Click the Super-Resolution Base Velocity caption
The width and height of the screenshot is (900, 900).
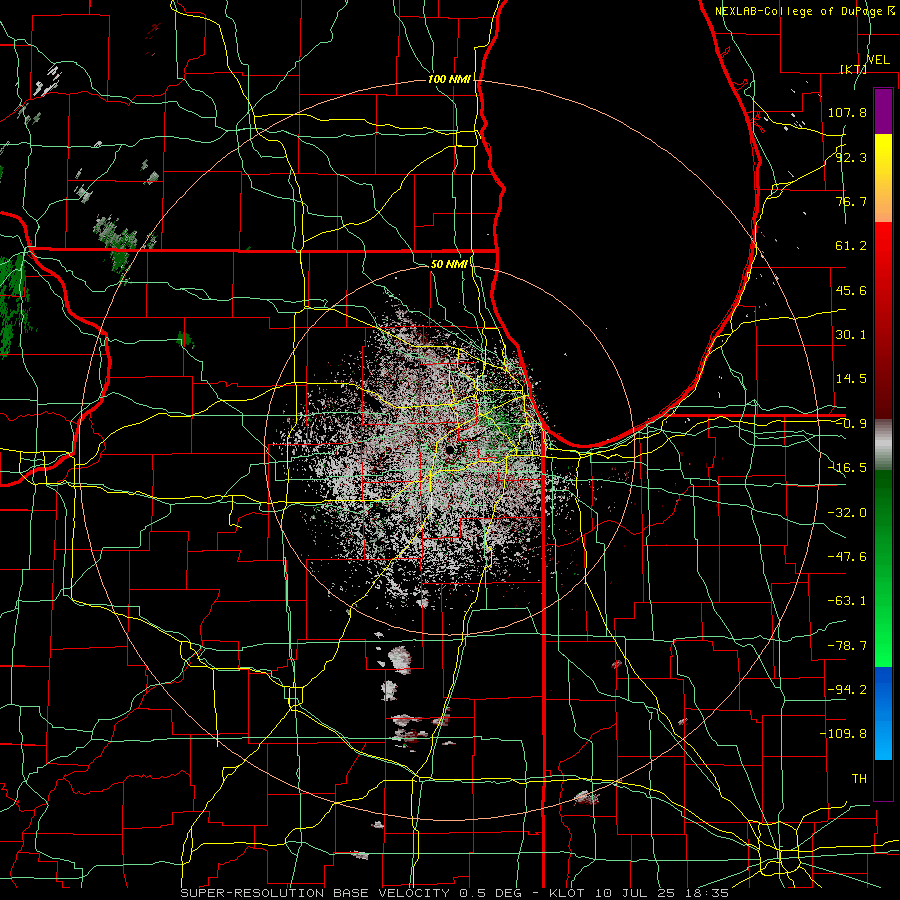click(x=455, y=893)
